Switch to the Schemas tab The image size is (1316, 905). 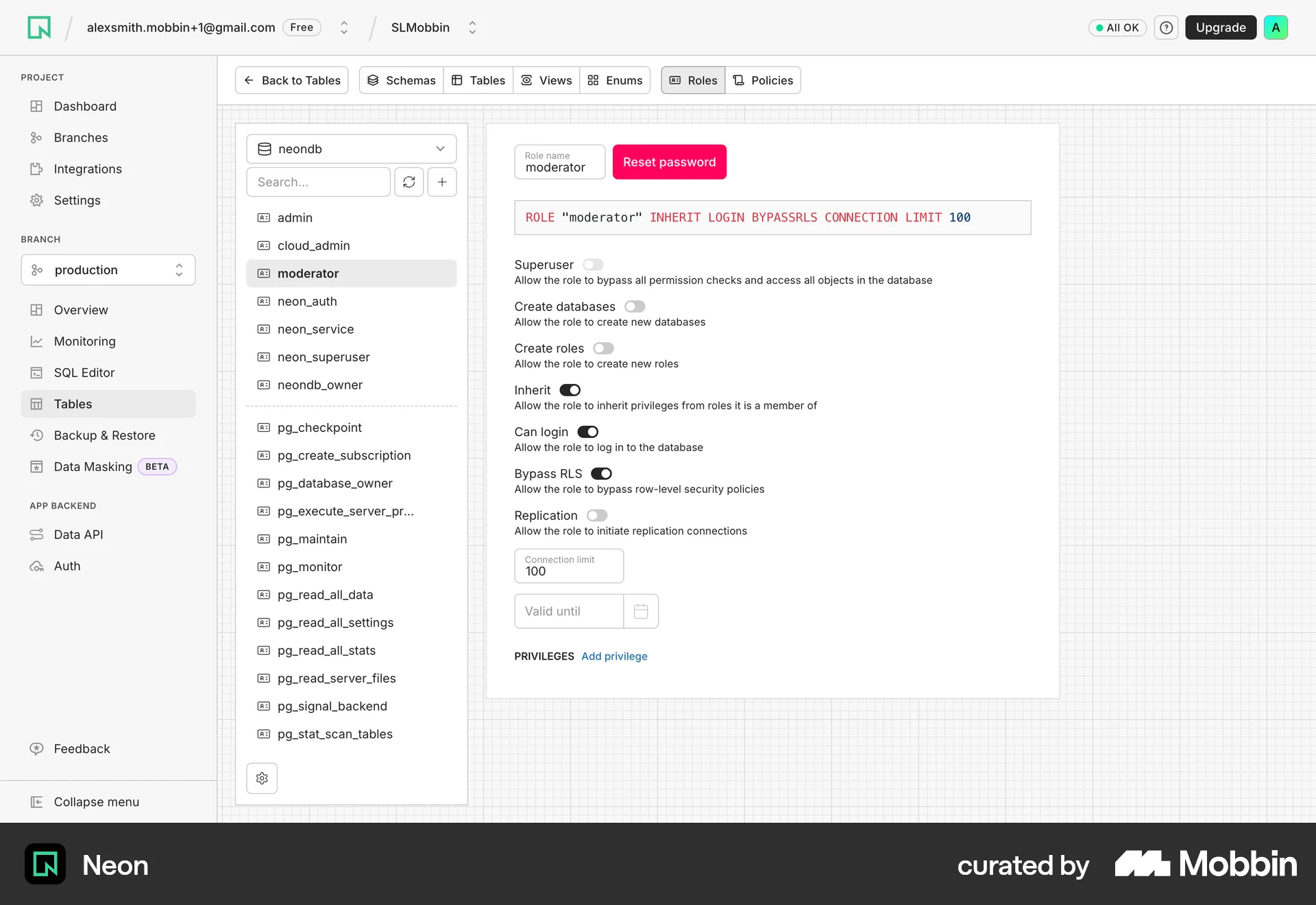tap(402, 80)
